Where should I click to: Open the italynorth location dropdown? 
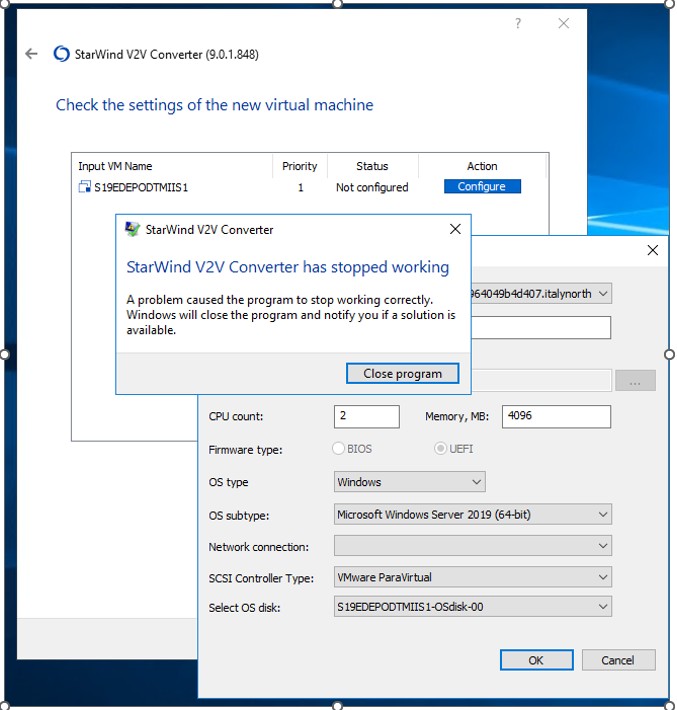tap(542, 293)
